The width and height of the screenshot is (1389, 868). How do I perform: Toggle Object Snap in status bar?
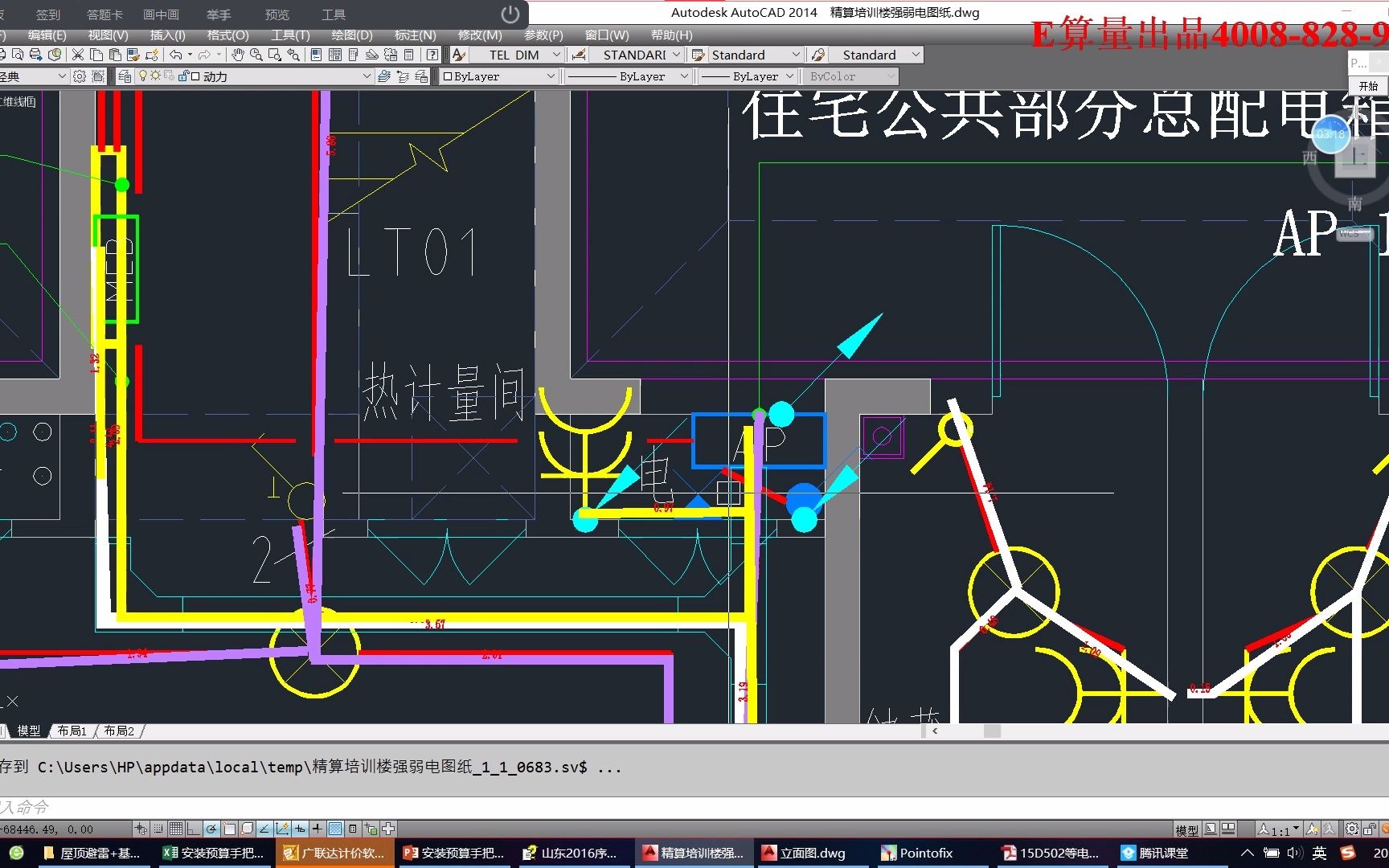coord(229,829)
